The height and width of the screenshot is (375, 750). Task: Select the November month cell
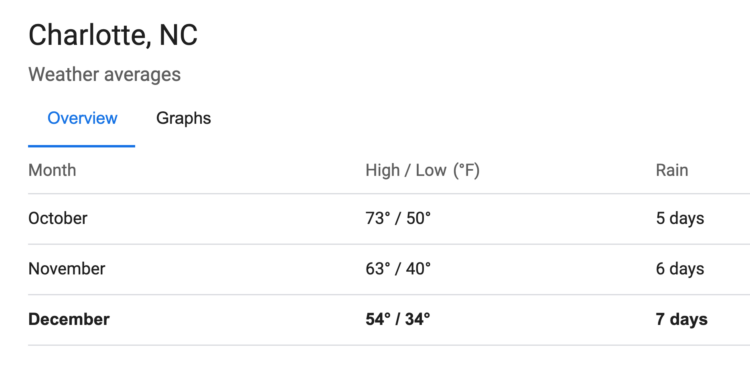click(66, 269)
